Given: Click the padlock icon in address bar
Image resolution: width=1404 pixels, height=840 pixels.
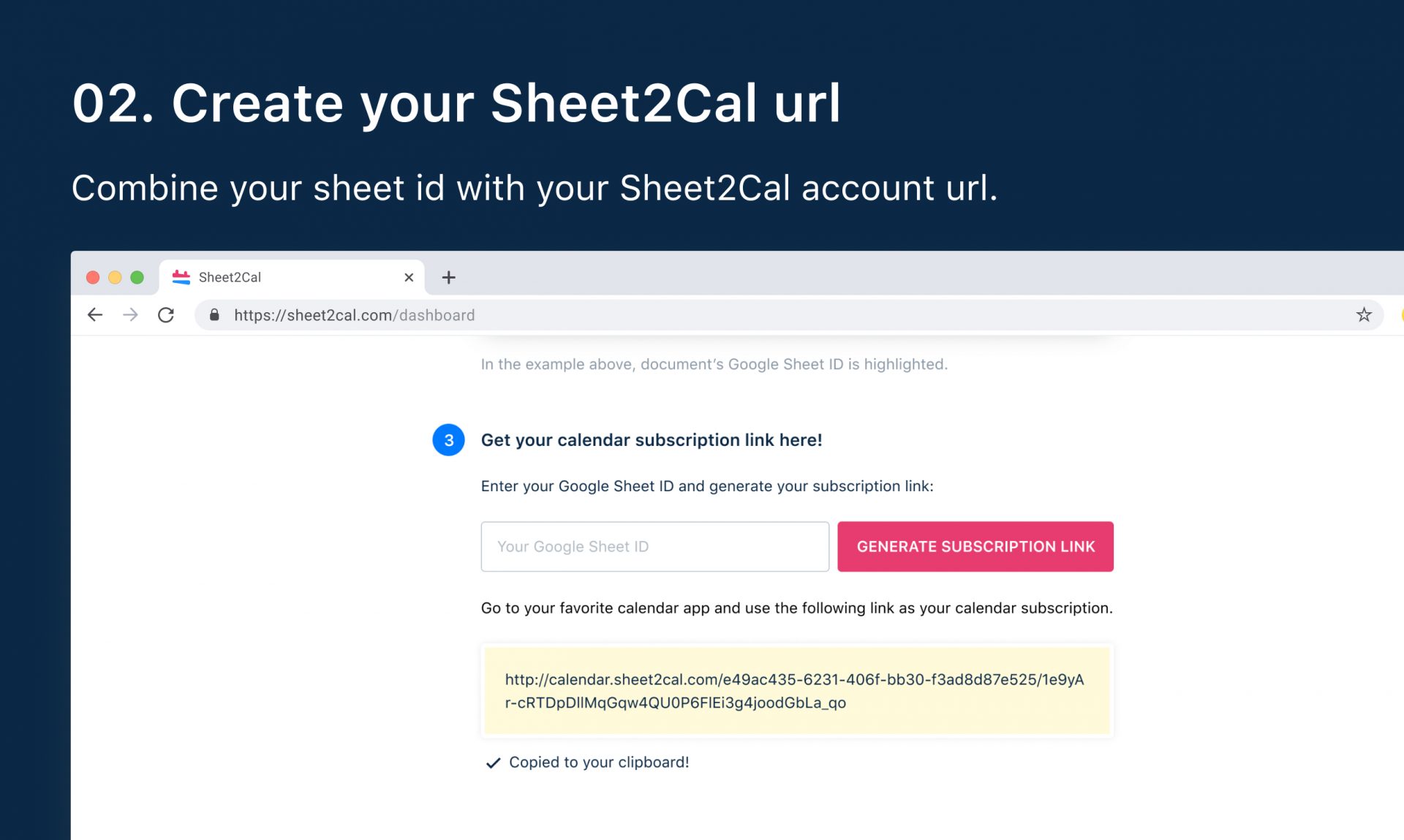Looking at the screenshot, I should (x=214, y=315).
